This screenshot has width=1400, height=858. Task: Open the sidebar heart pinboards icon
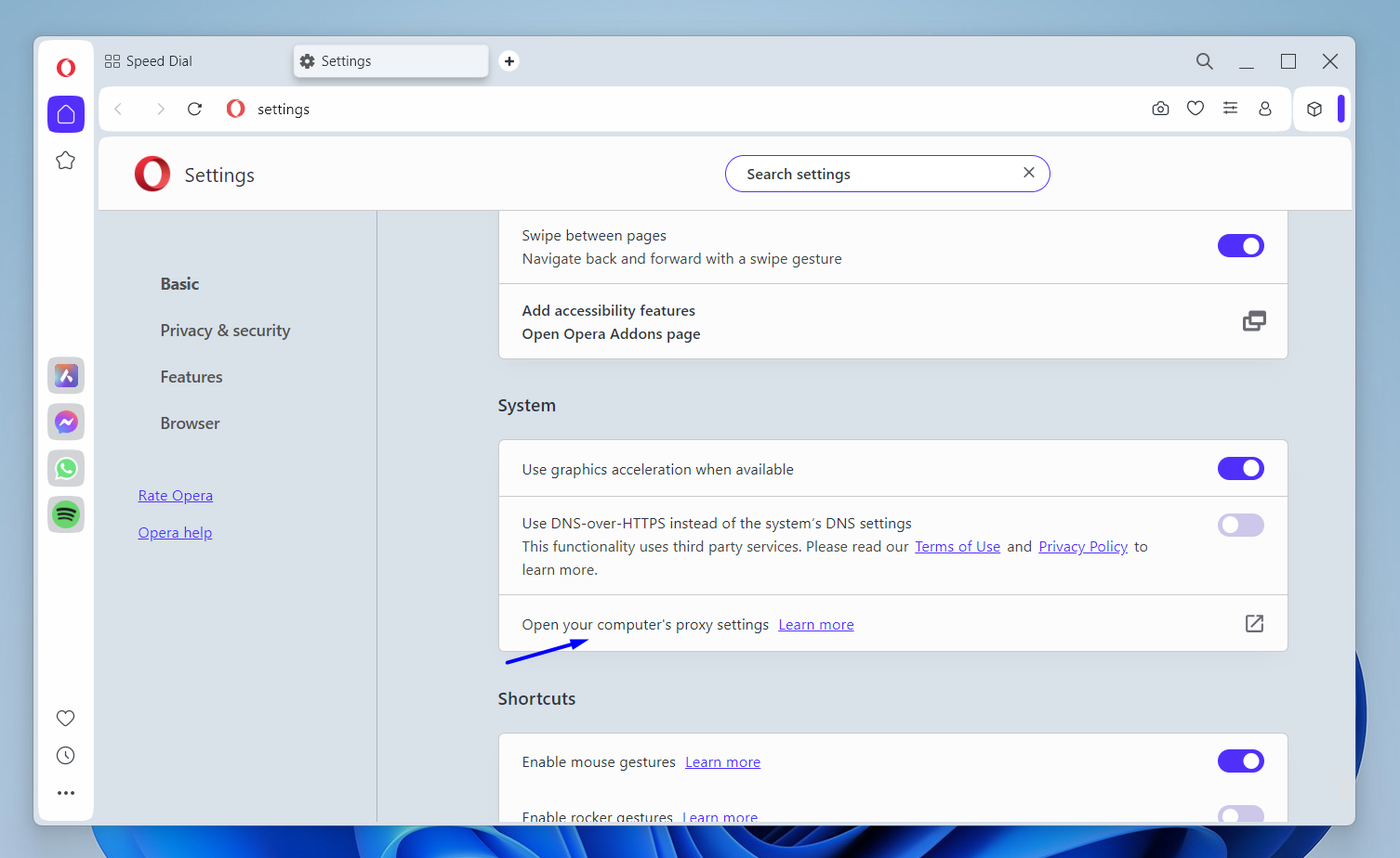coord(66,718)
